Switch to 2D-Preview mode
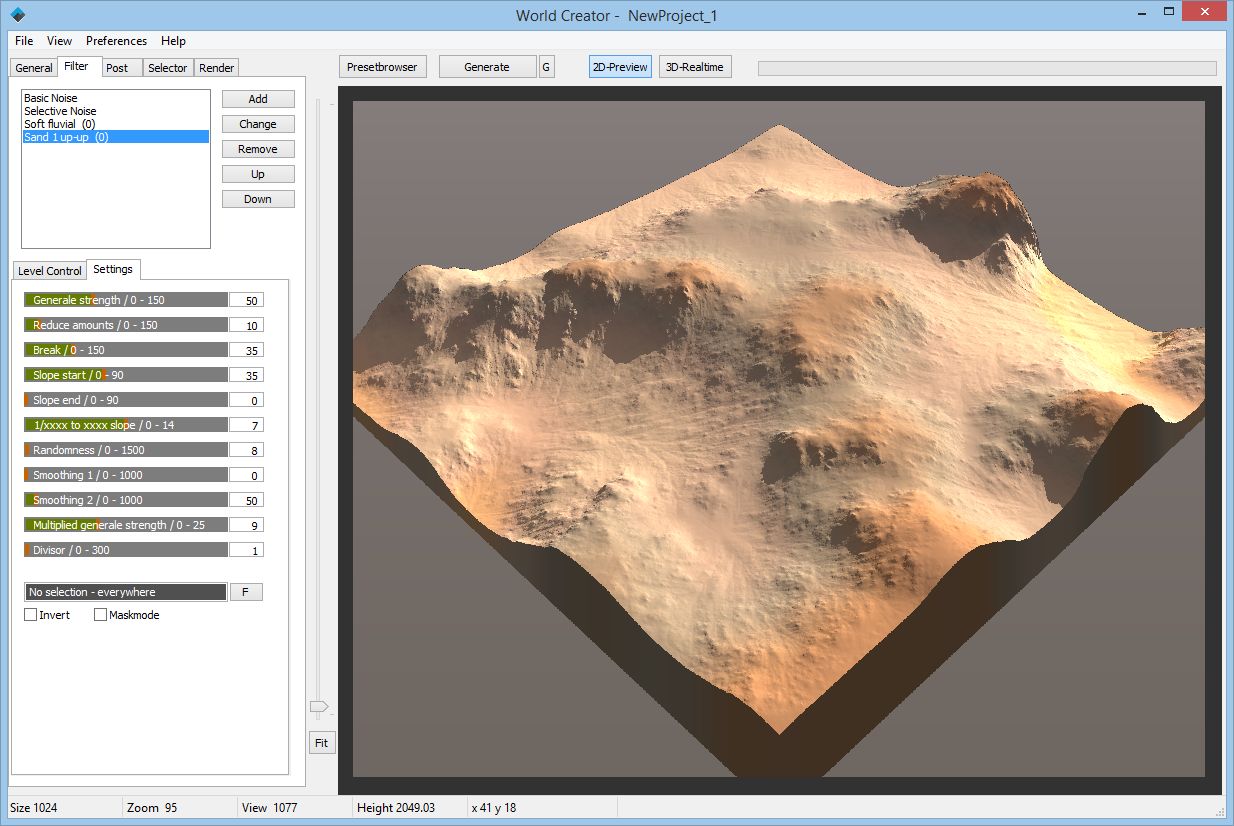This screenshot has width=1234, height=826. pos(619,66)
